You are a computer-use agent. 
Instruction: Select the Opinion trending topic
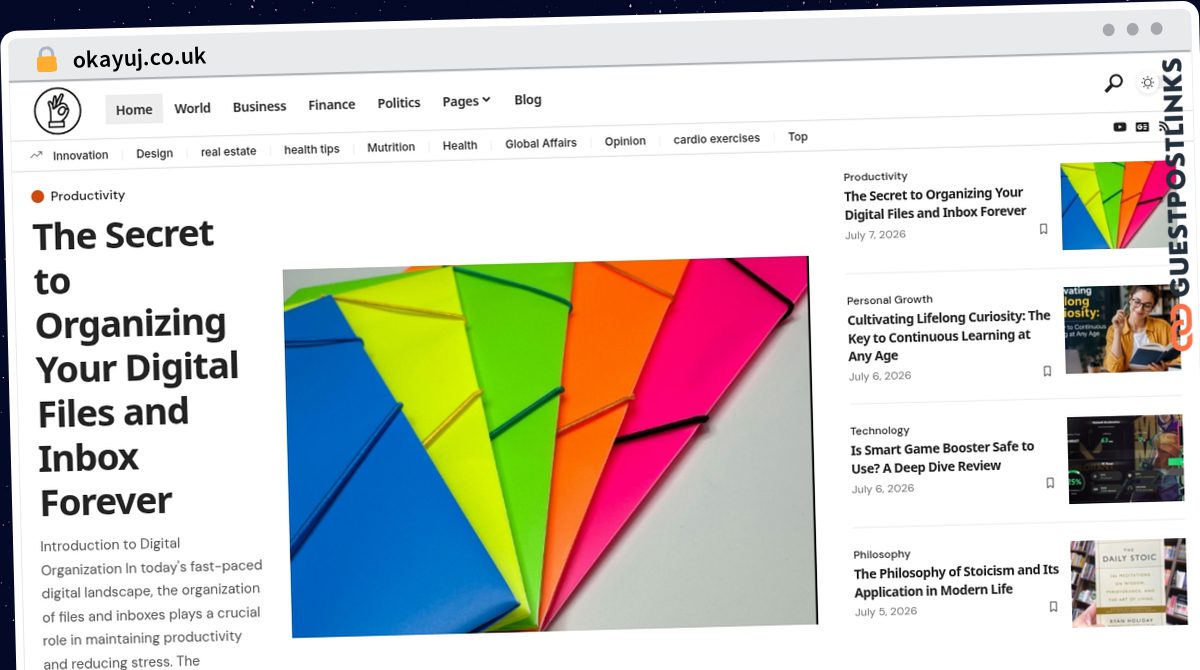pyautogui.click(x=625, y=141)
